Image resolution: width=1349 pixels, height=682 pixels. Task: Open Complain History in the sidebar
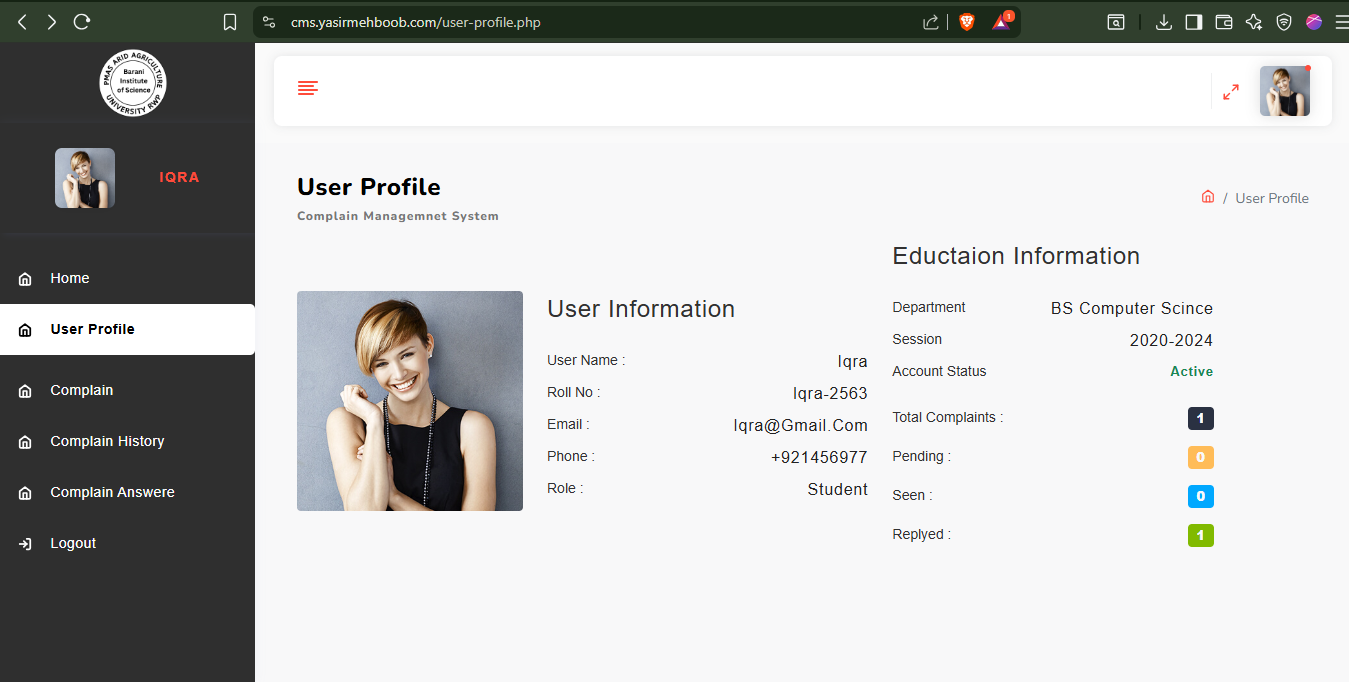[107, 441]
